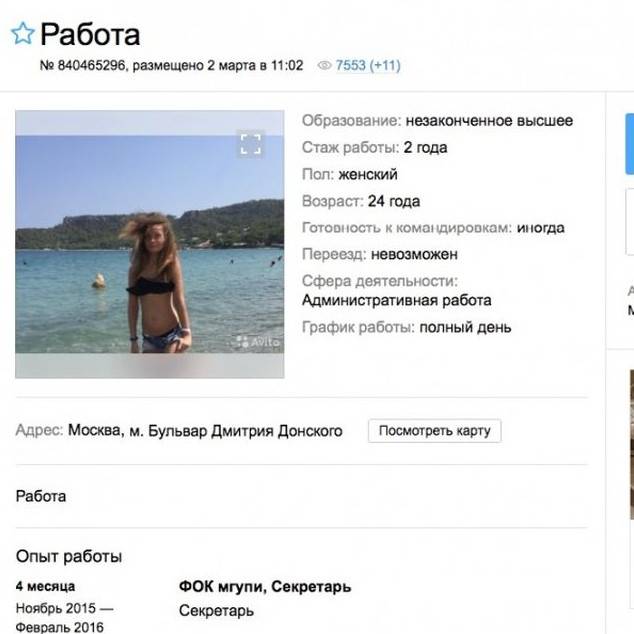Open the view count 7553 (+11)
The image size is (634, 634).
(368, 66)
